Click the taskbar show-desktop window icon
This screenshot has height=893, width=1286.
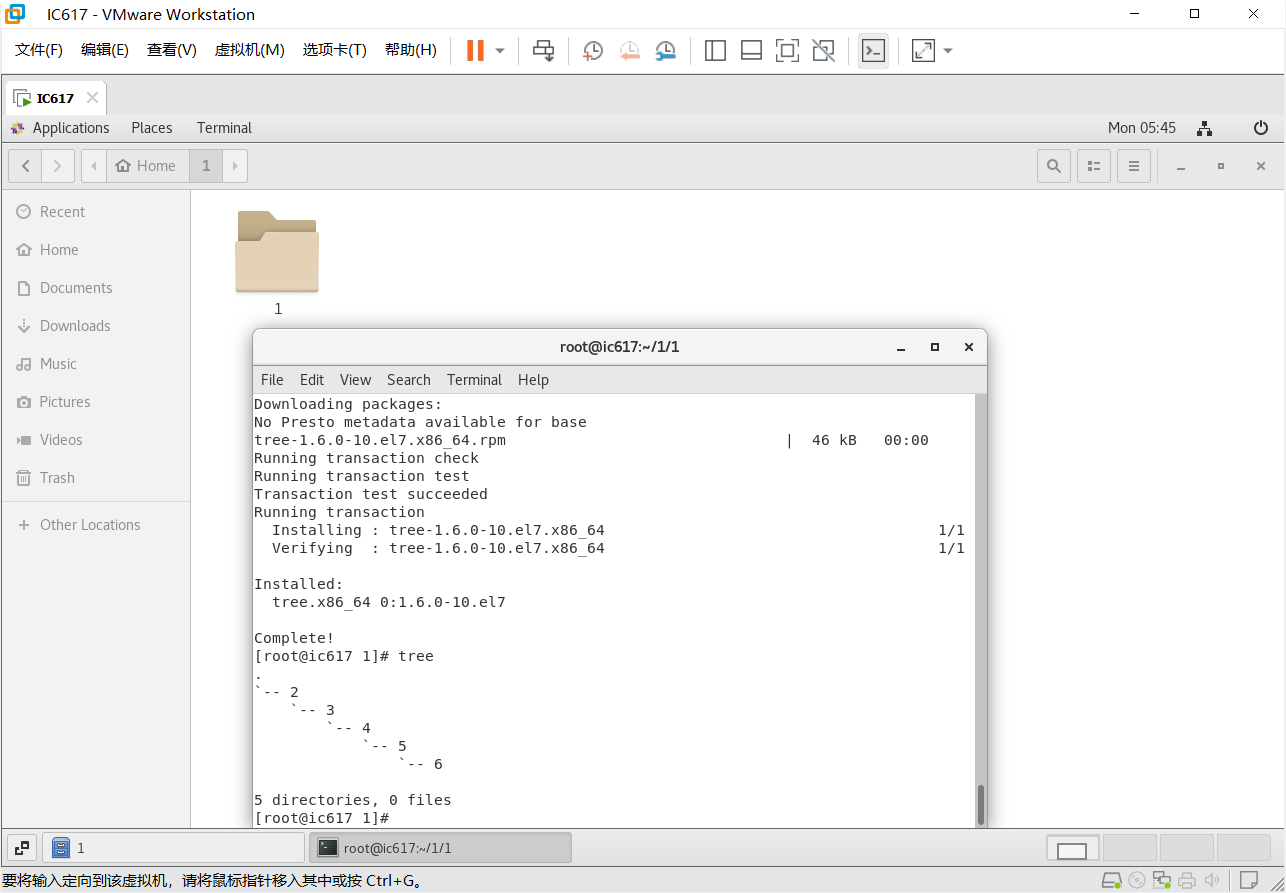[x=22, y=848]
